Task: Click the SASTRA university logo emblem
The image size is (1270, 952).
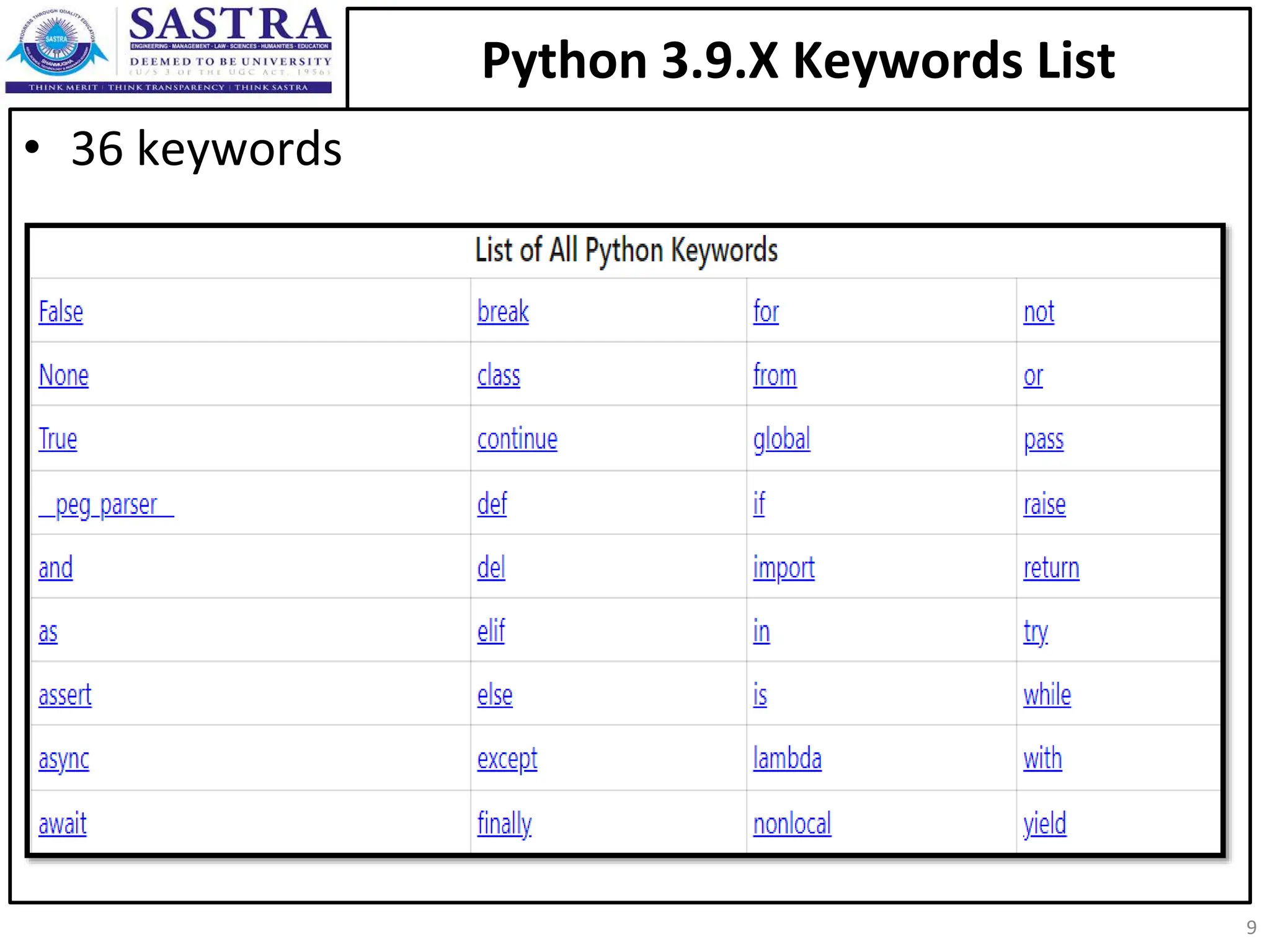Action: (57, 42)
